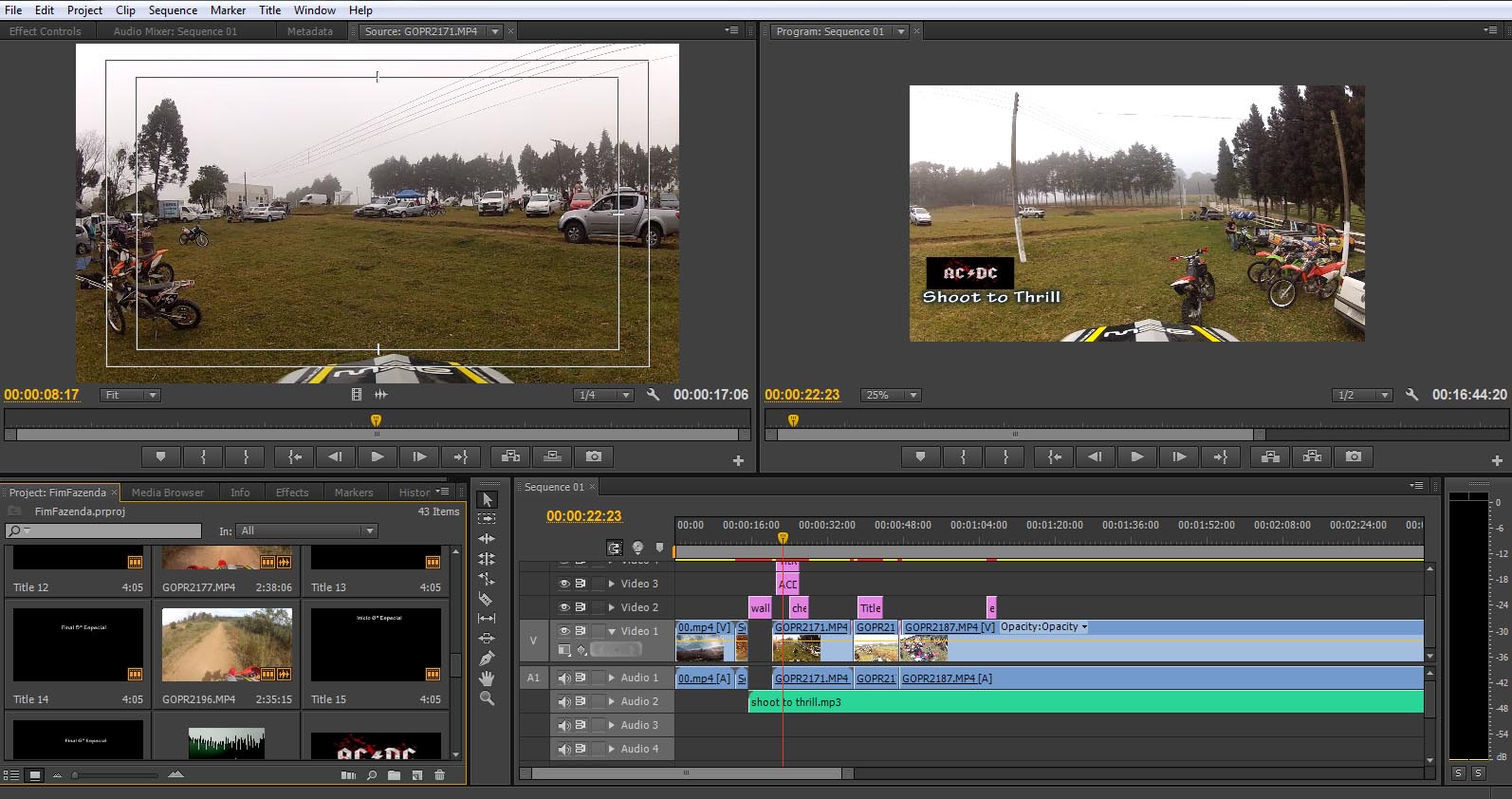Play the Program monitor sequence
This screenshot has height=799, width=1512.
(1136, 456)
